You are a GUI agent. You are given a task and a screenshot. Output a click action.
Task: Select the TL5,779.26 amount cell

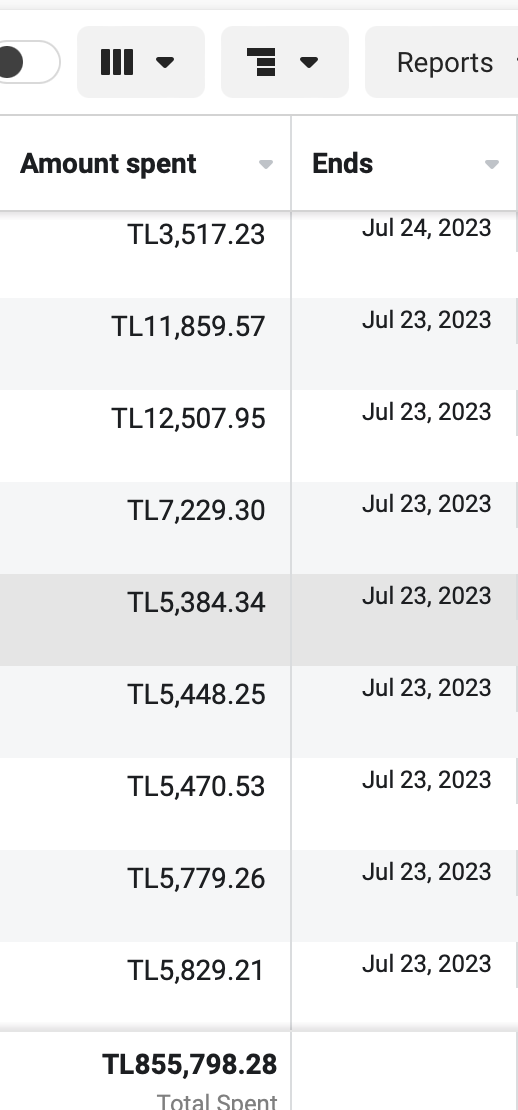145,896
